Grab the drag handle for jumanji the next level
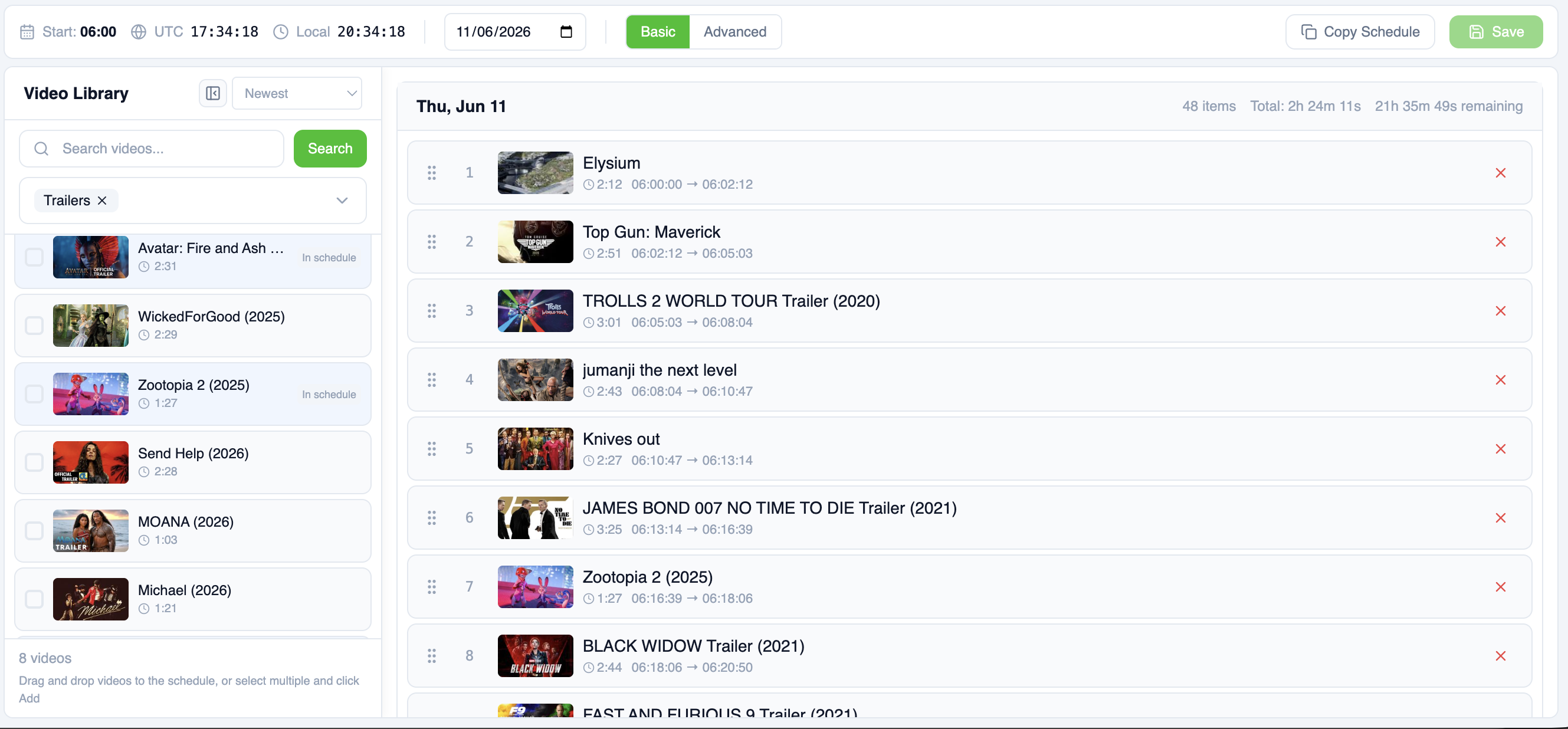 click(x=432, y=380)
